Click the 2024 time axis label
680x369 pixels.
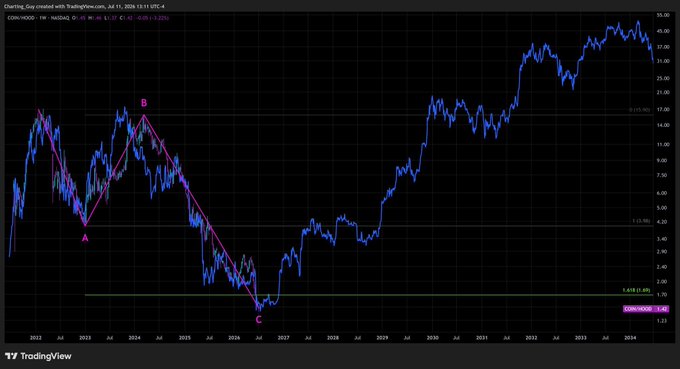134,338
